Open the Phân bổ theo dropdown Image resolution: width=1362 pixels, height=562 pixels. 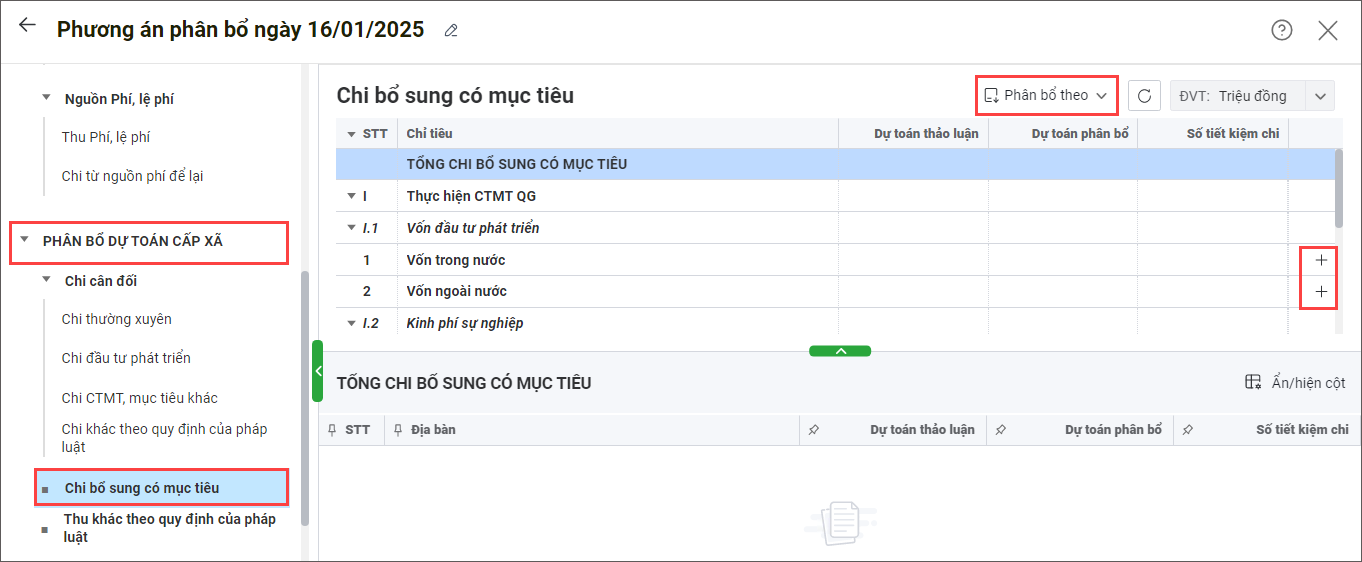1046,96
